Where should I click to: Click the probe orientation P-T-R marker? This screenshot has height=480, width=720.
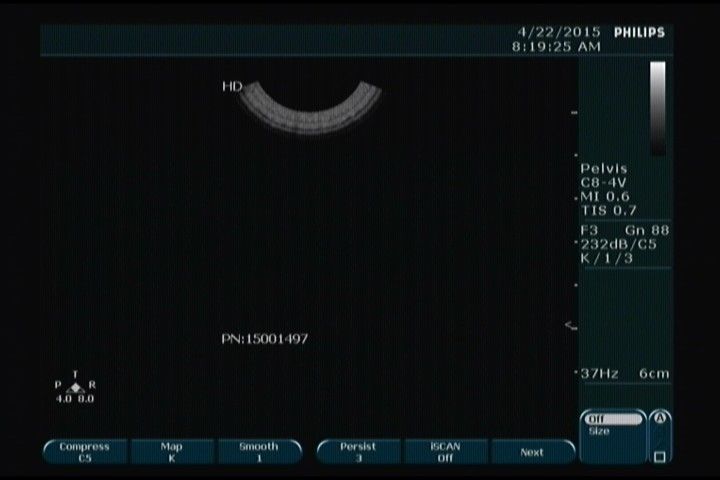[x=75, y=387]
